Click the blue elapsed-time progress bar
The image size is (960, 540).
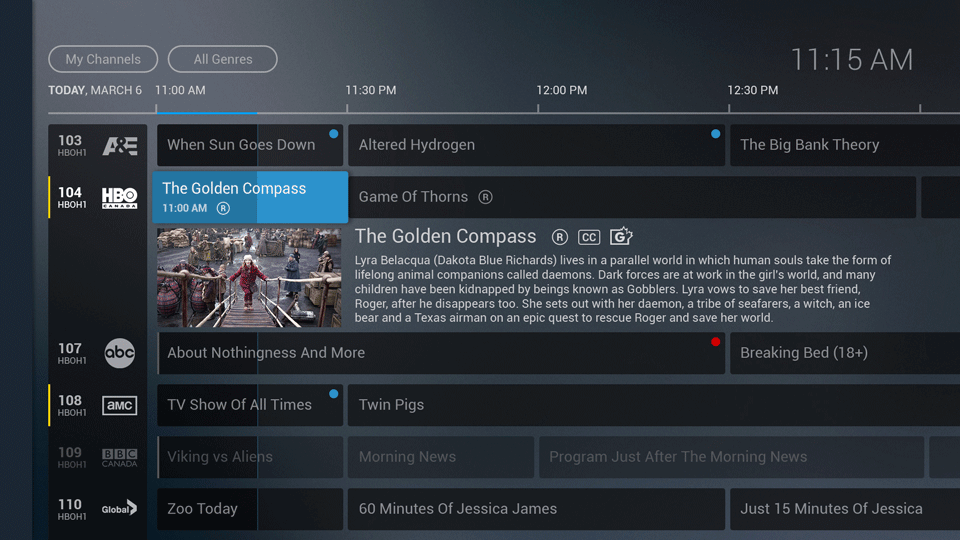click(207, 113)
